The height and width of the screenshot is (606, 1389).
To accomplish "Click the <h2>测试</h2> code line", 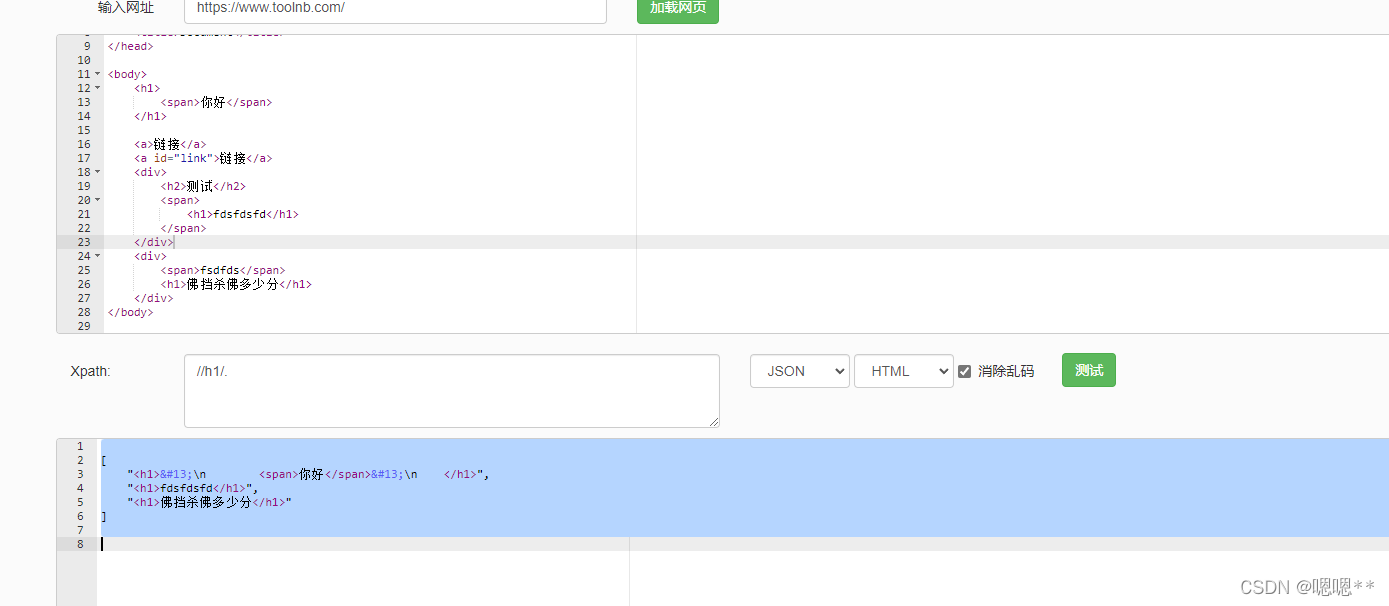I will point(203,186).
